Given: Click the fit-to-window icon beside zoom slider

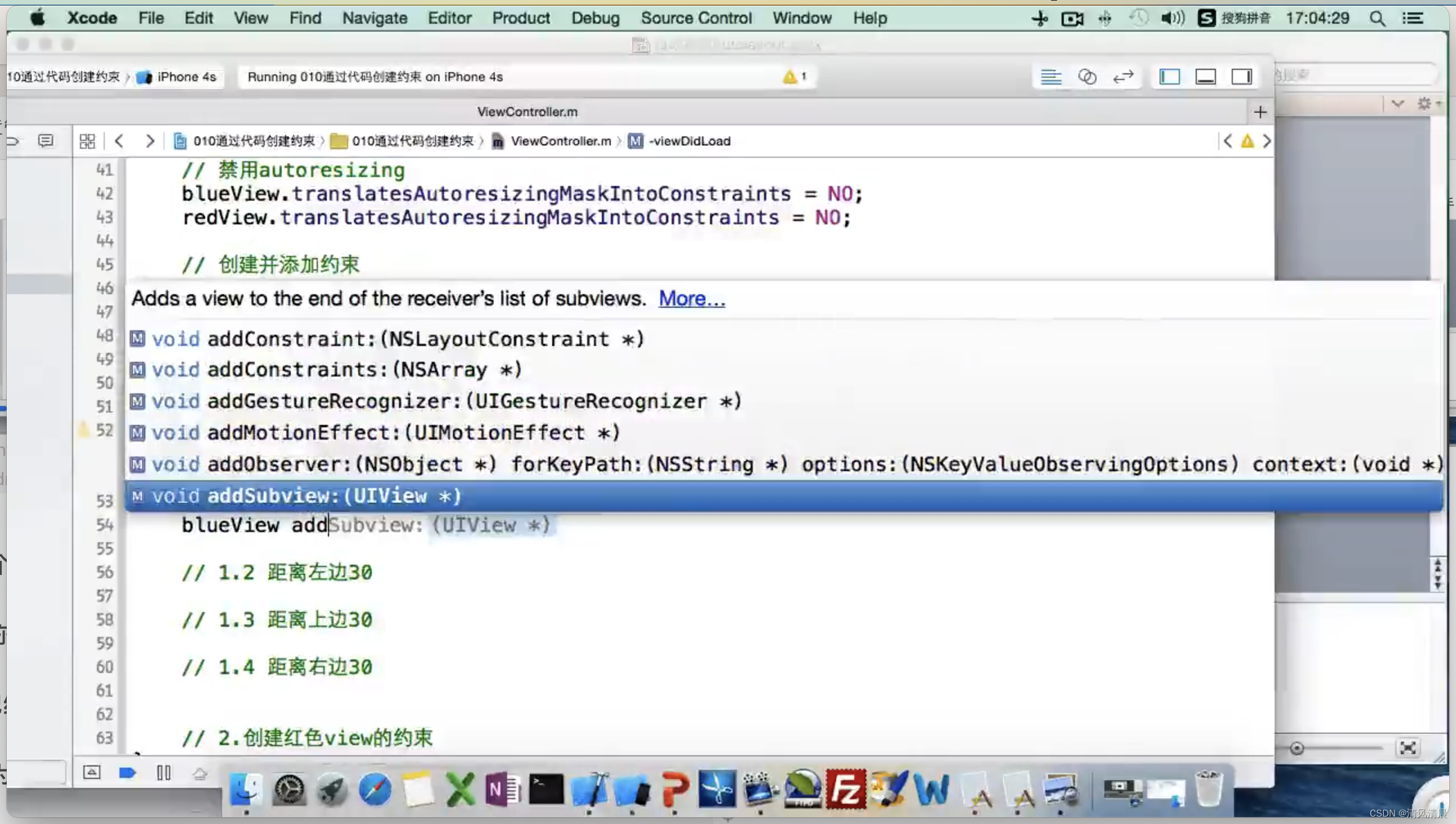Looking at the screenshot, I should [1408, 748].
